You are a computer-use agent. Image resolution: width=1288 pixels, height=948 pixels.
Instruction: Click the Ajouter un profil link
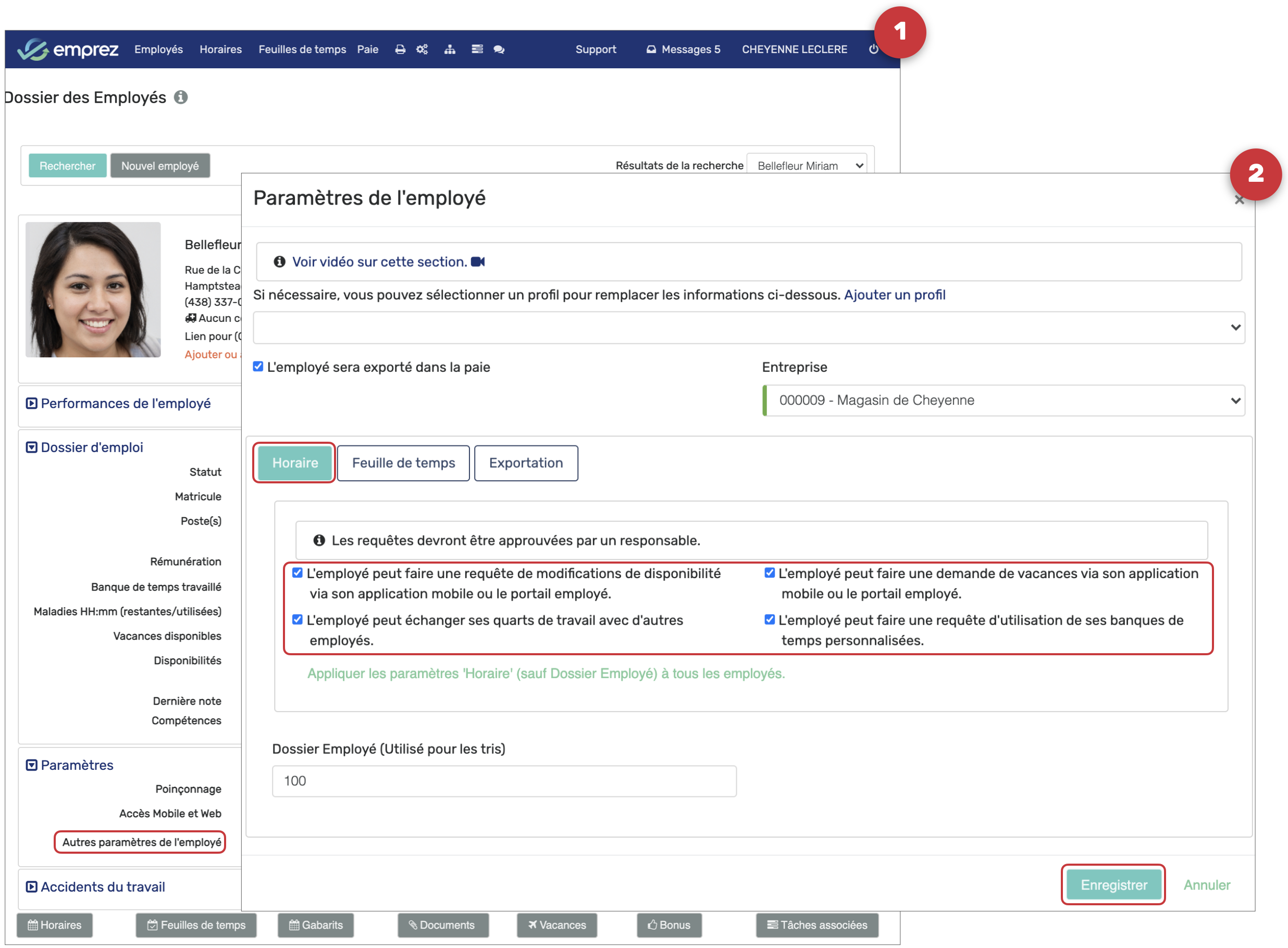pos(894,295)
